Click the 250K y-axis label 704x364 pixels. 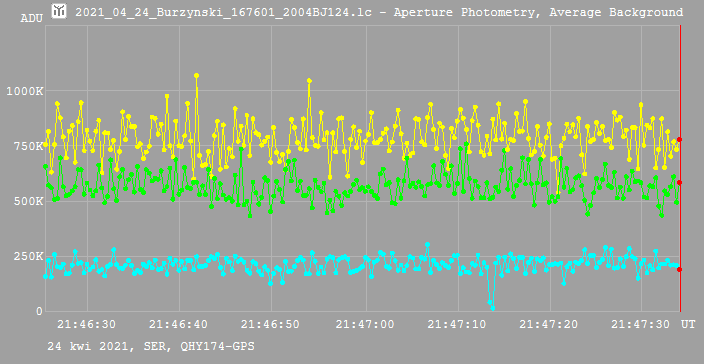(28, 256)
